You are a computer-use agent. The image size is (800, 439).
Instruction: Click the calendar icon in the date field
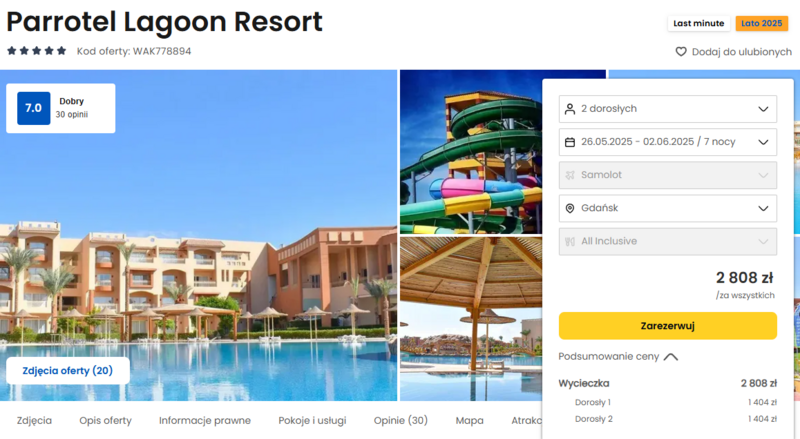pos(570,142)
